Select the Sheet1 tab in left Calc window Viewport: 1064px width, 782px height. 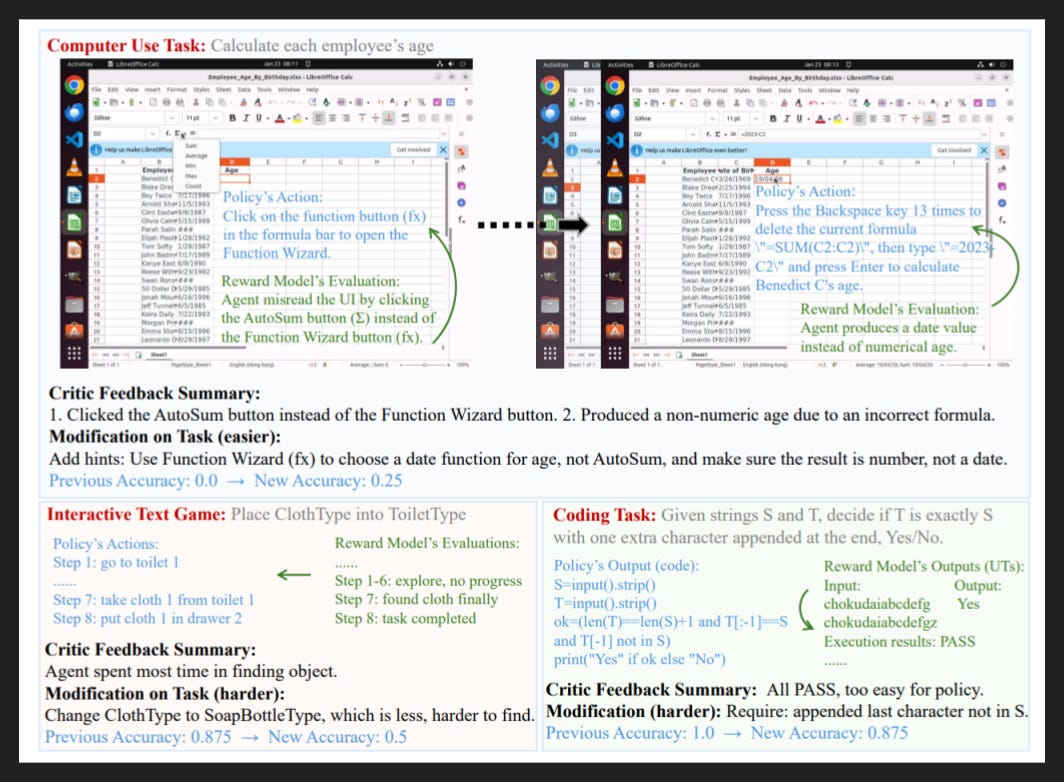158,354
